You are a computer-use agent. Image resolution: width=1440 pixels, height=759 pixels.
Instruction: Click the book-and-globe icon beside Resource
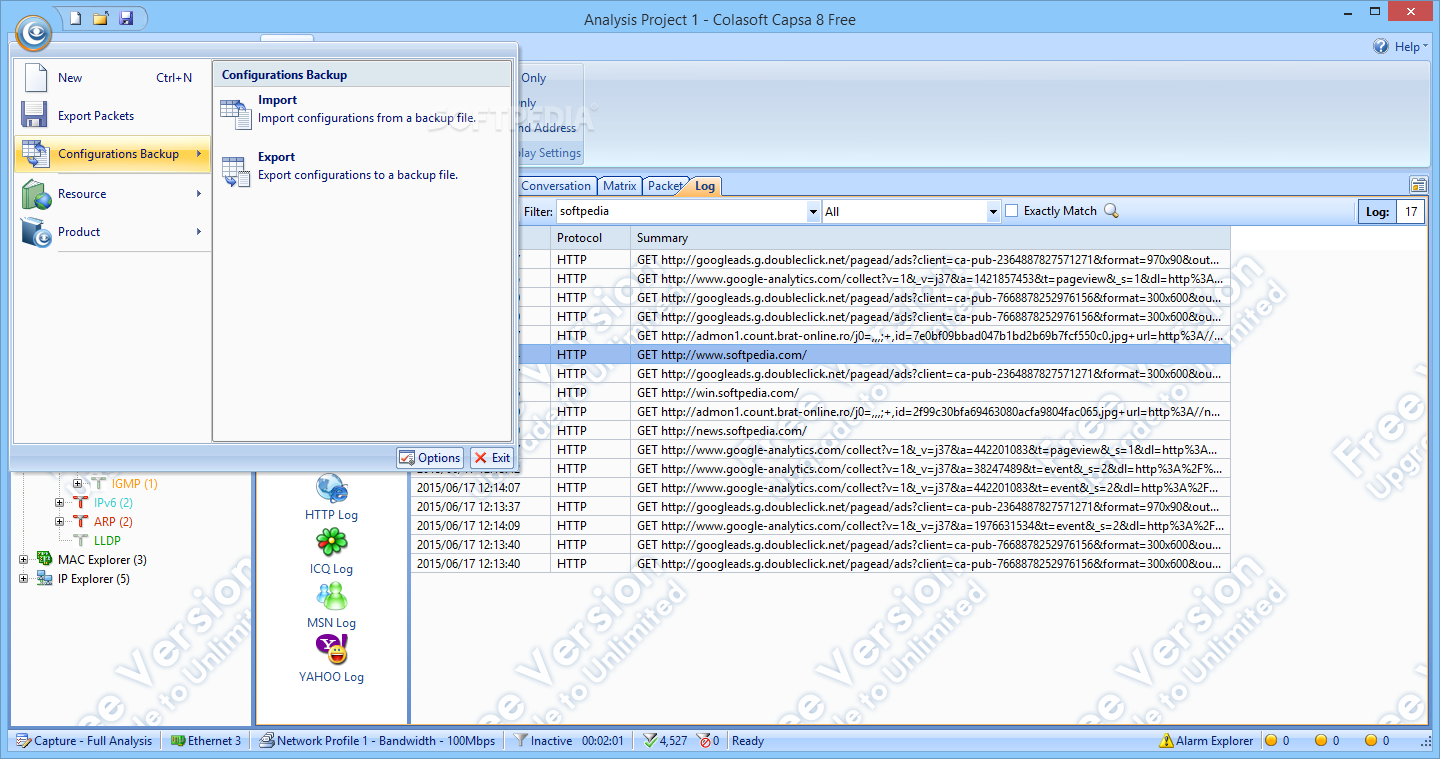[36, 194]
